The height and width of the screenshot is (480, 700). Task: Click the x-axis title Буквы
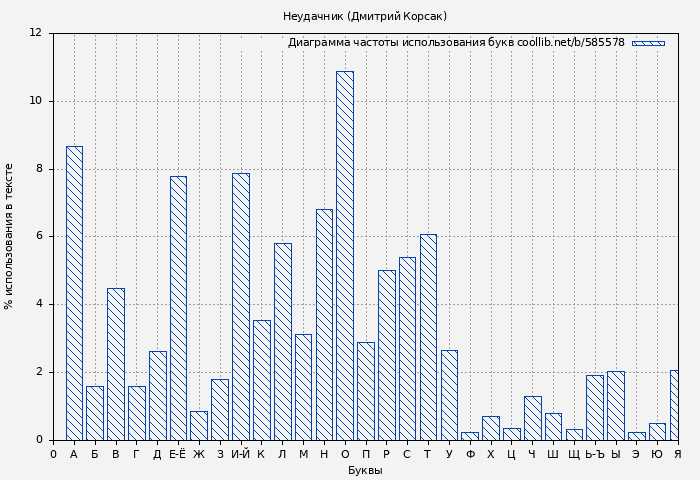365,470
